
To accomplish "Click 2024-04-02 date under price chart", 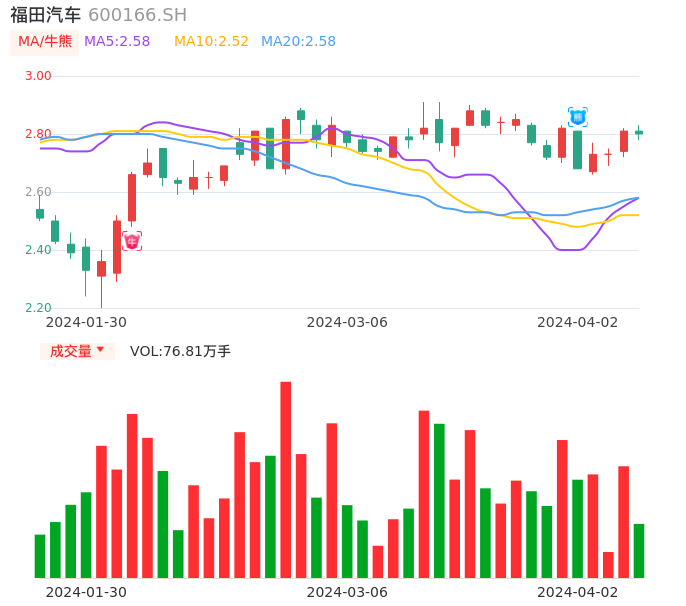I will tap(578, 322).
